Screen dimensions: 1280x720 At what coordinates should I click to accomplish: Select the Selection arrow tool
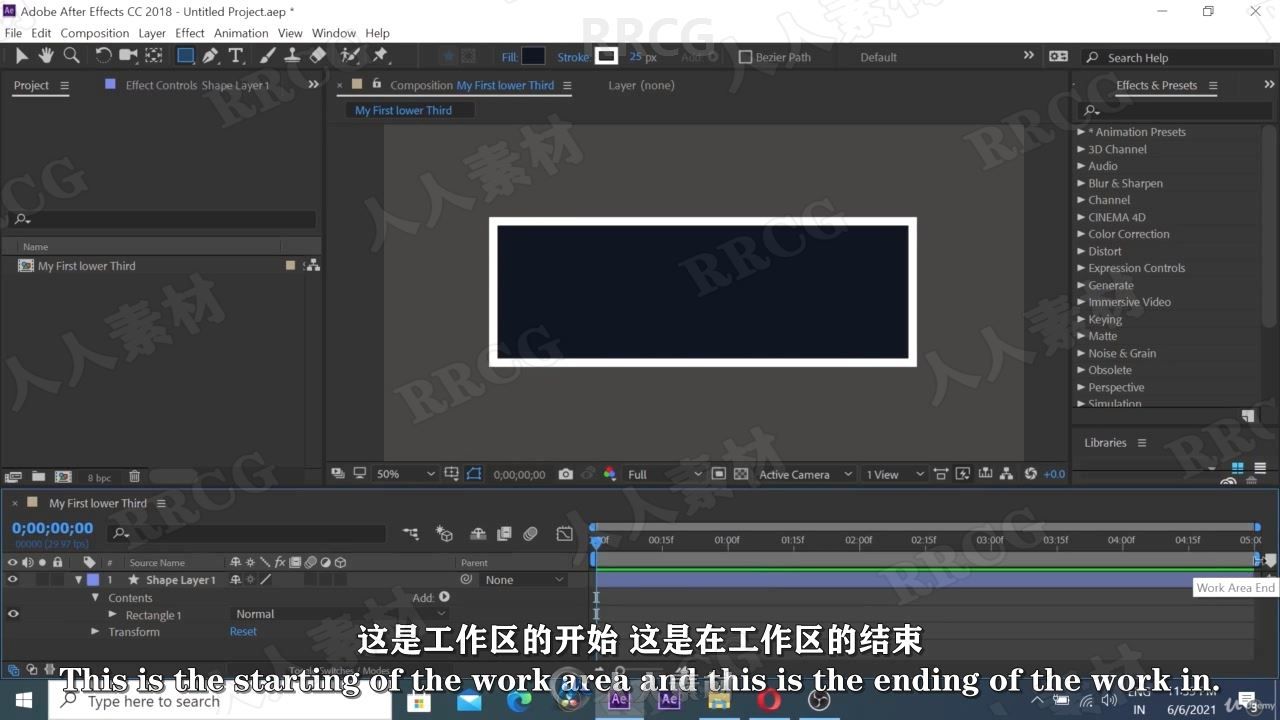coord(21,56)
